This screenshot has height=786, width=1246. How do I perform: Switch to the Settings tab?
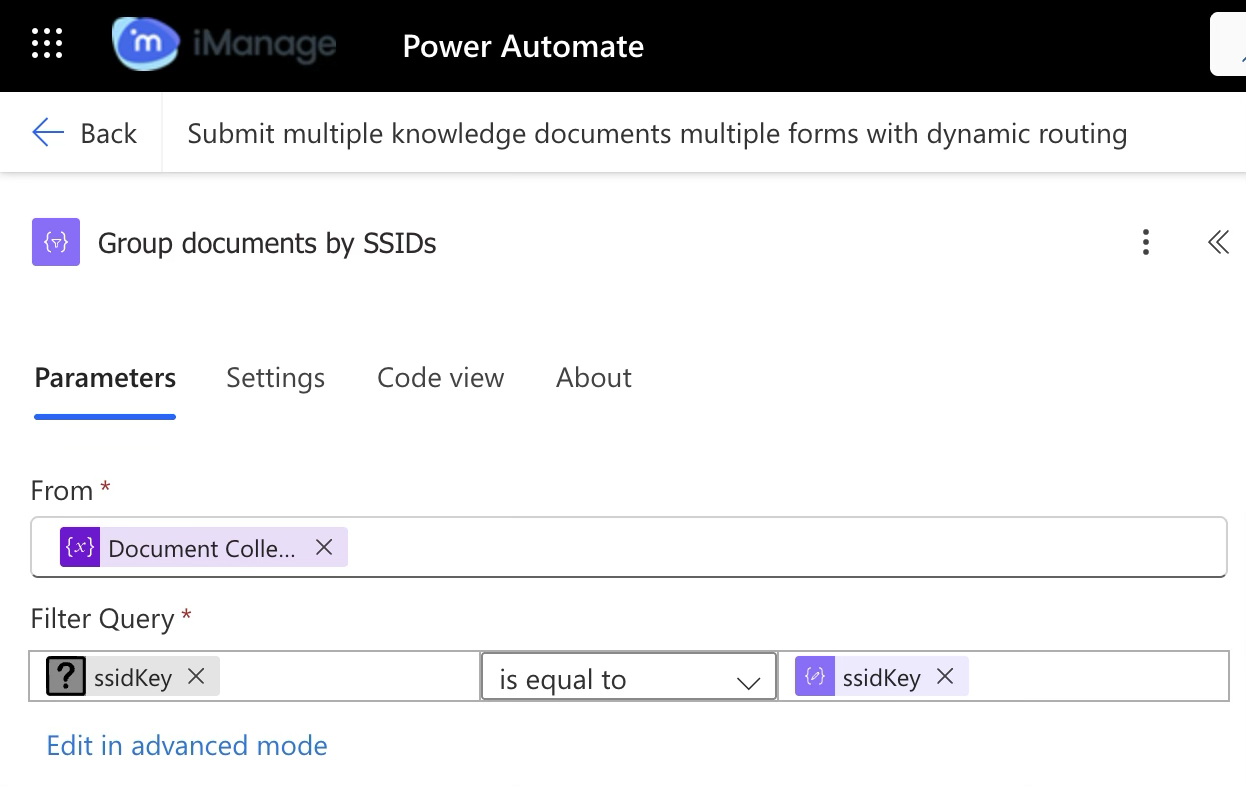(275, 377)
